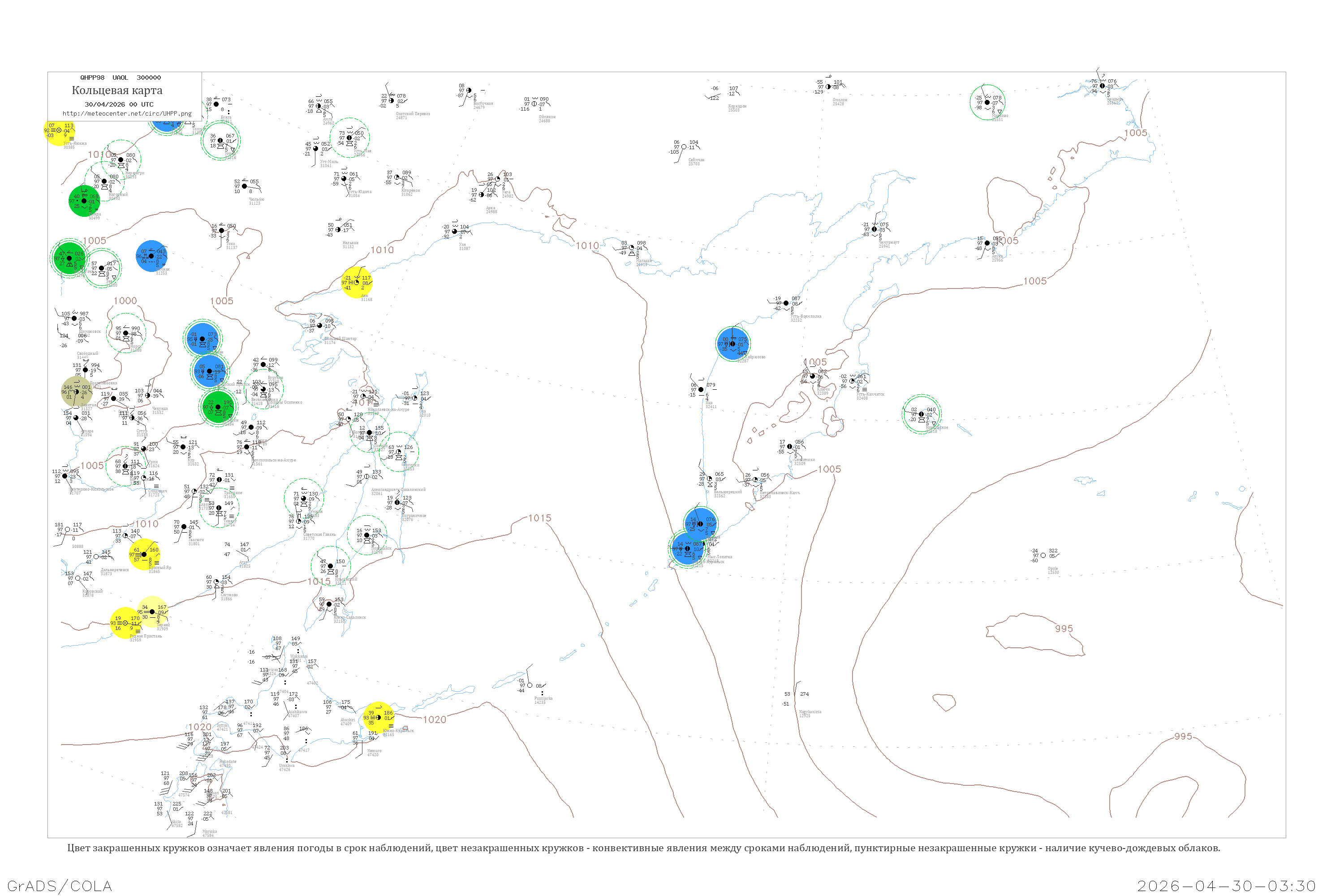
Task: Click the 1020 isobar label near Южно-Курильск
Action: [x=434, y=719]
